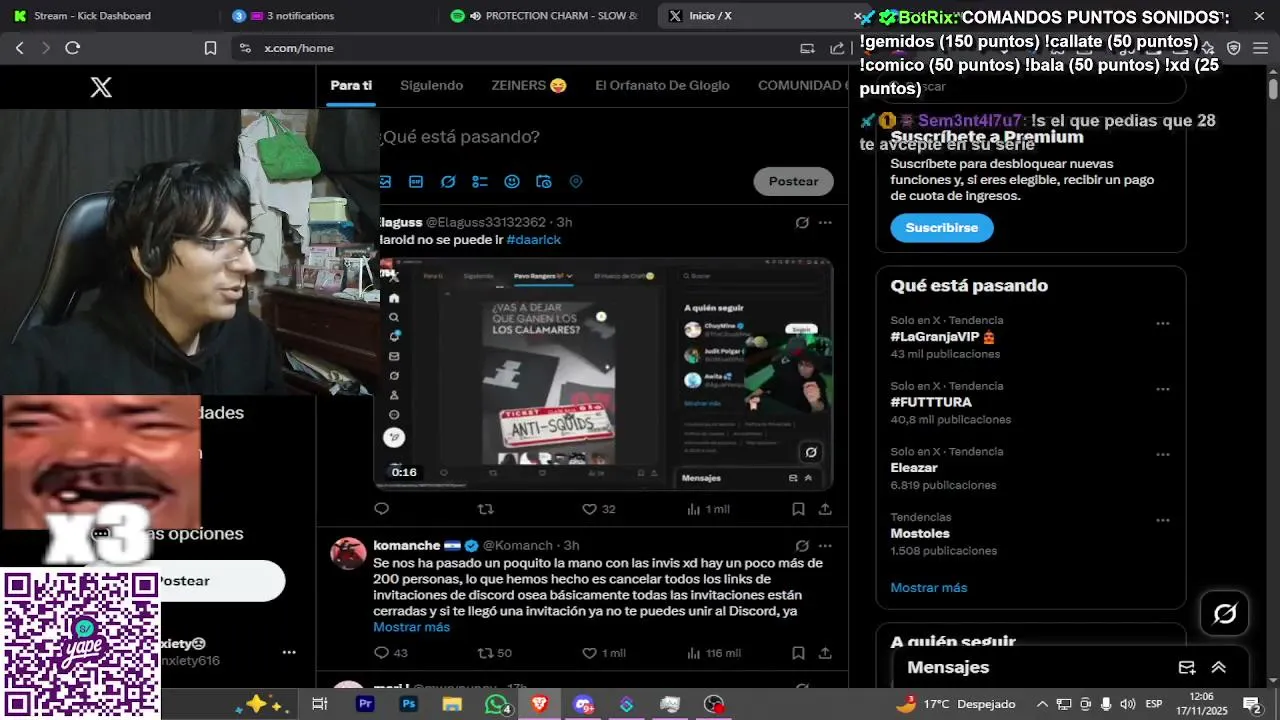
Task: Open Photoshop from taskbar
Action: coord(408,704)
